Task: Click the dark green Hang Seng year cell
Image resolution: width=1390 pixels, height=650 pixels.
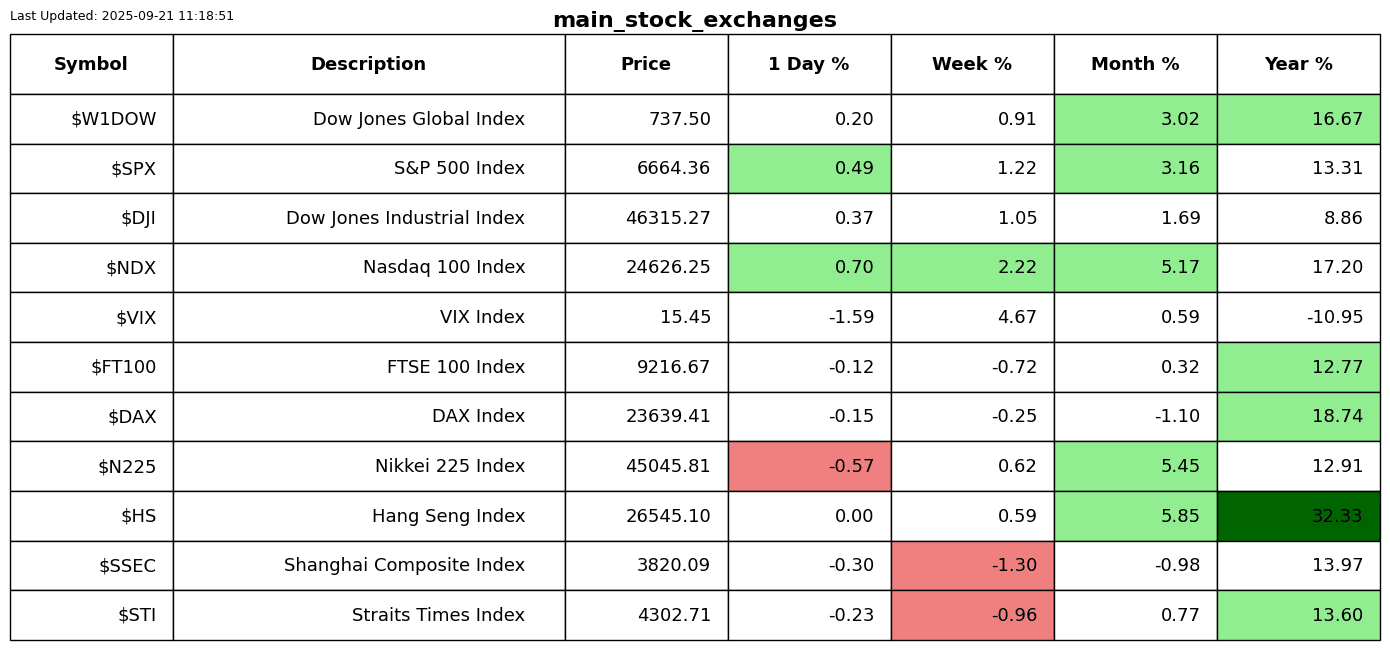Action: tap(1298, 516)
